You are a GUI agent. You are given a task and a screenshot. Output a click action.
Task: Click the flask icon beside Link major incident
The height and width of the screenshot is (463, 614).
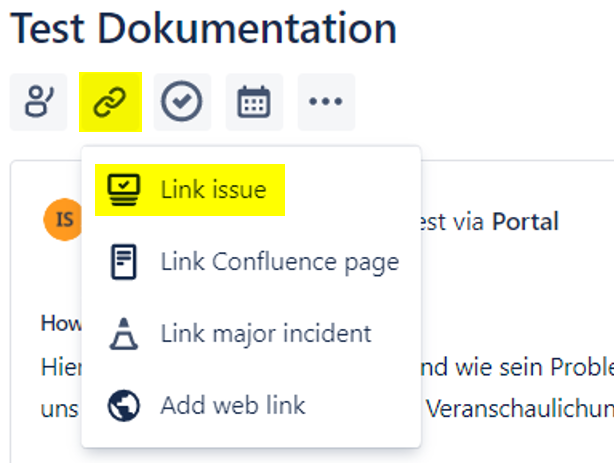[124, 333]
